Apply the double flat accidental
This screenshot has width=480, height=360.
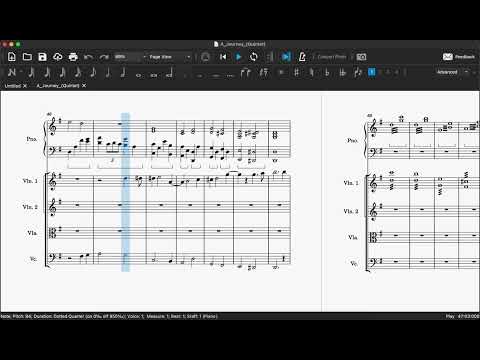coord(342,72)
